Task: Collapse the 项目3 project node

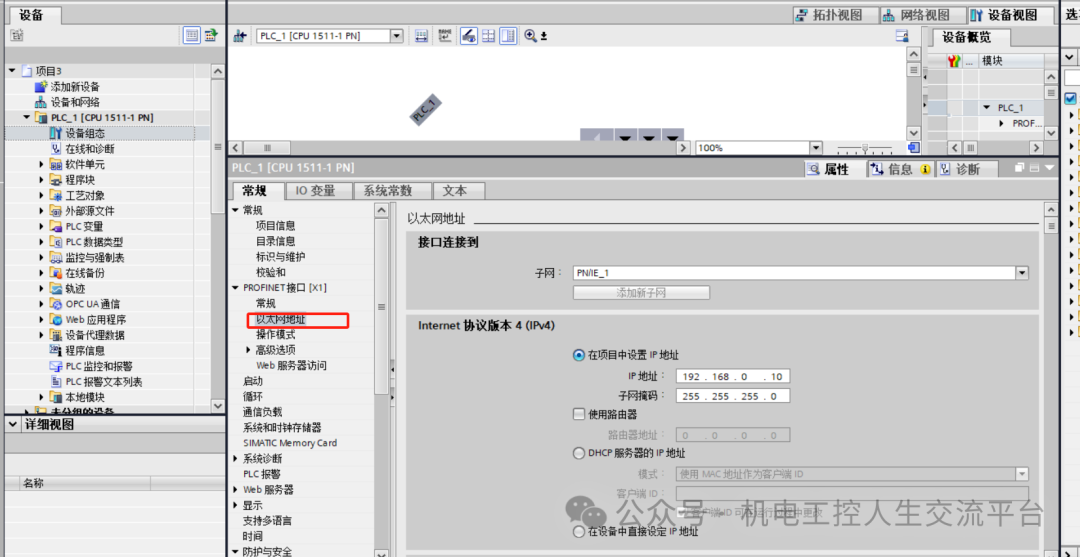Action: pyautogui.click(x=12, y=71)
